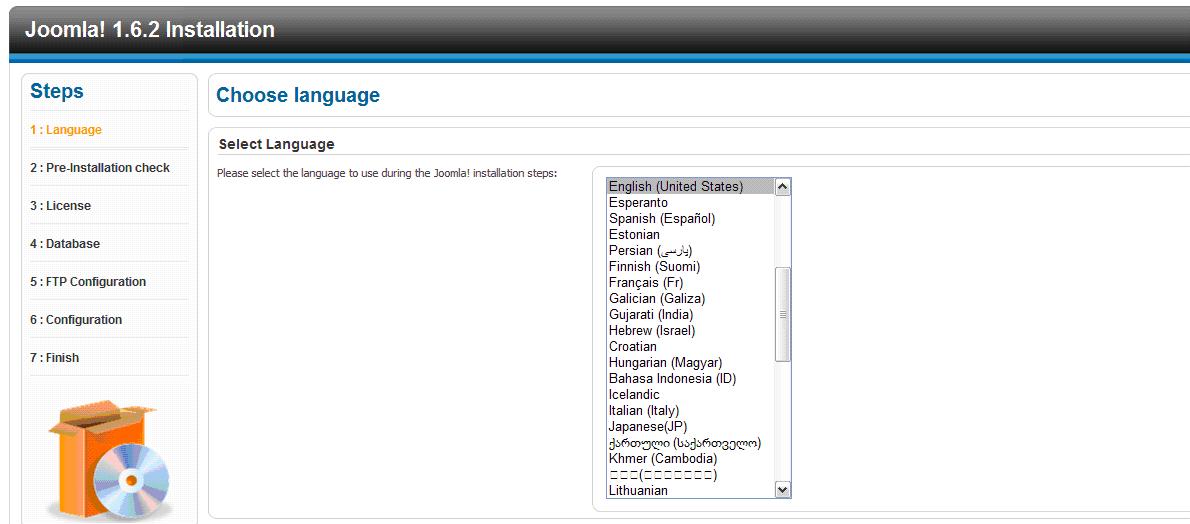Screen dimensions: 1190x524
Task: Open step 3 : License
Action: coord(61,206)
